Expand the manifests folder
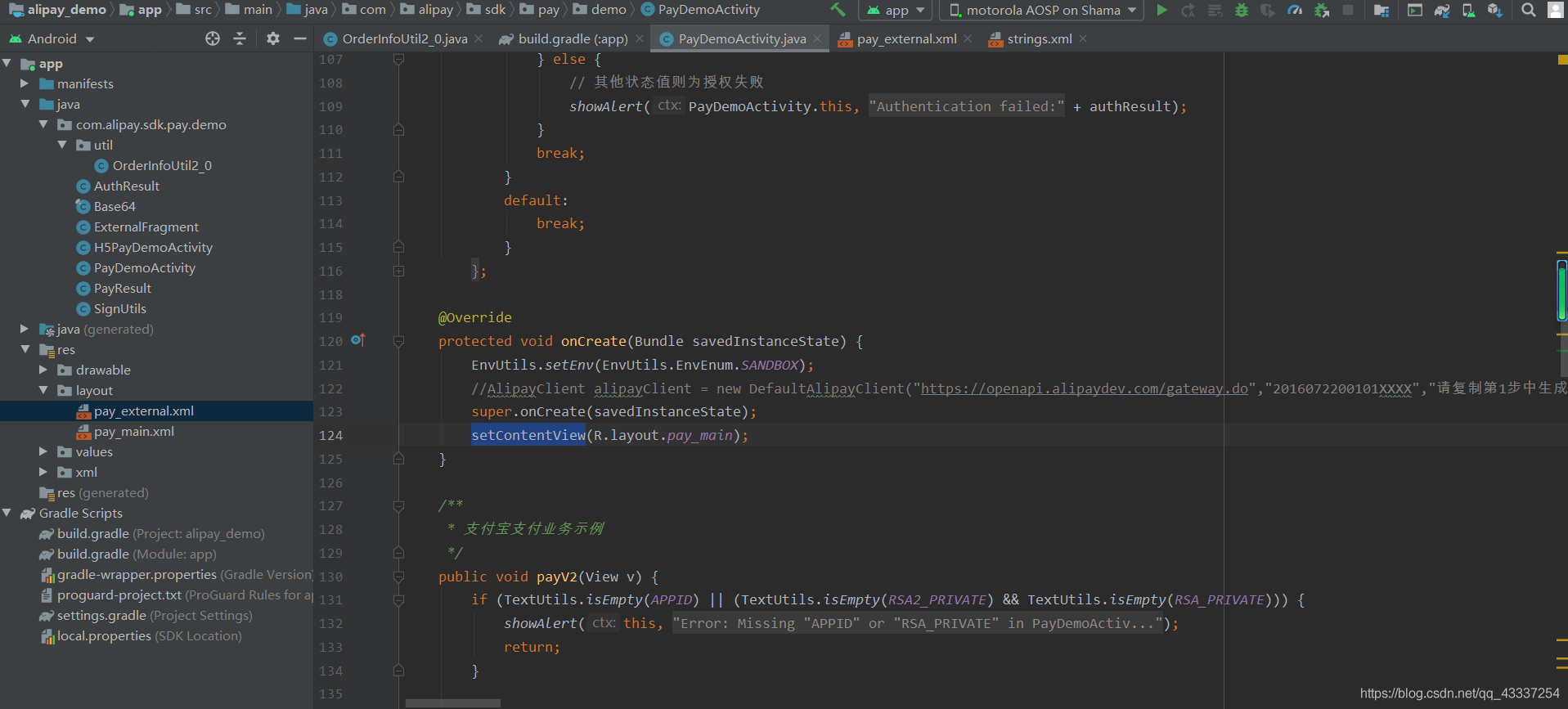Screen dimensions: 1568x709 click(25, 83)
